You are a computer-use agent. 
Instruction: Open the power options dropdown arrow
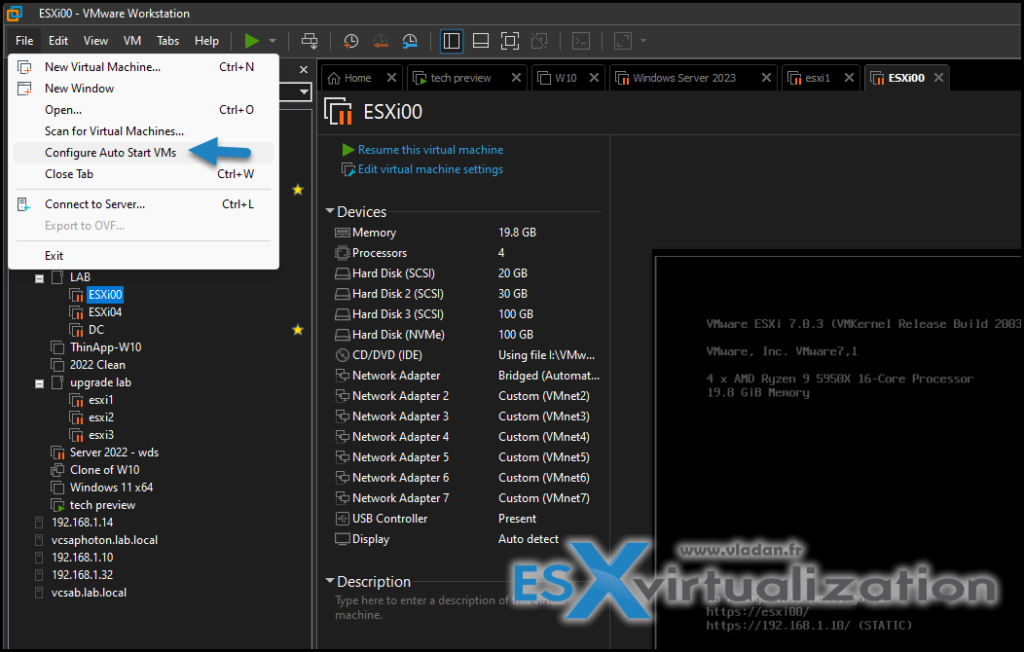tap(272, 41)
